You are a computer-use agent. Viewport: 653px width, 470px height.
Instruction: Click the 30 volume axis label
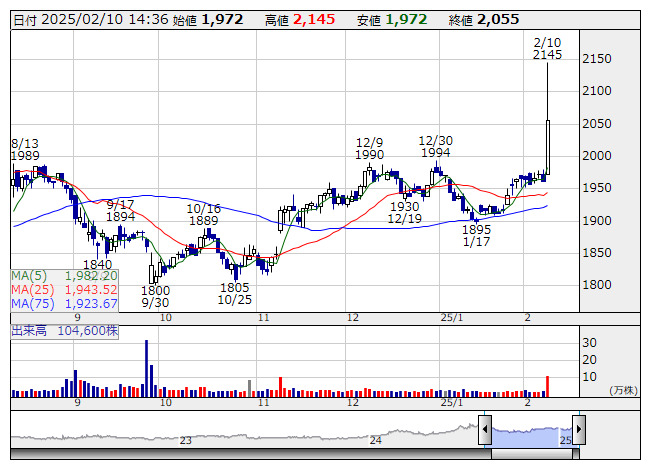tap(589, 343)
